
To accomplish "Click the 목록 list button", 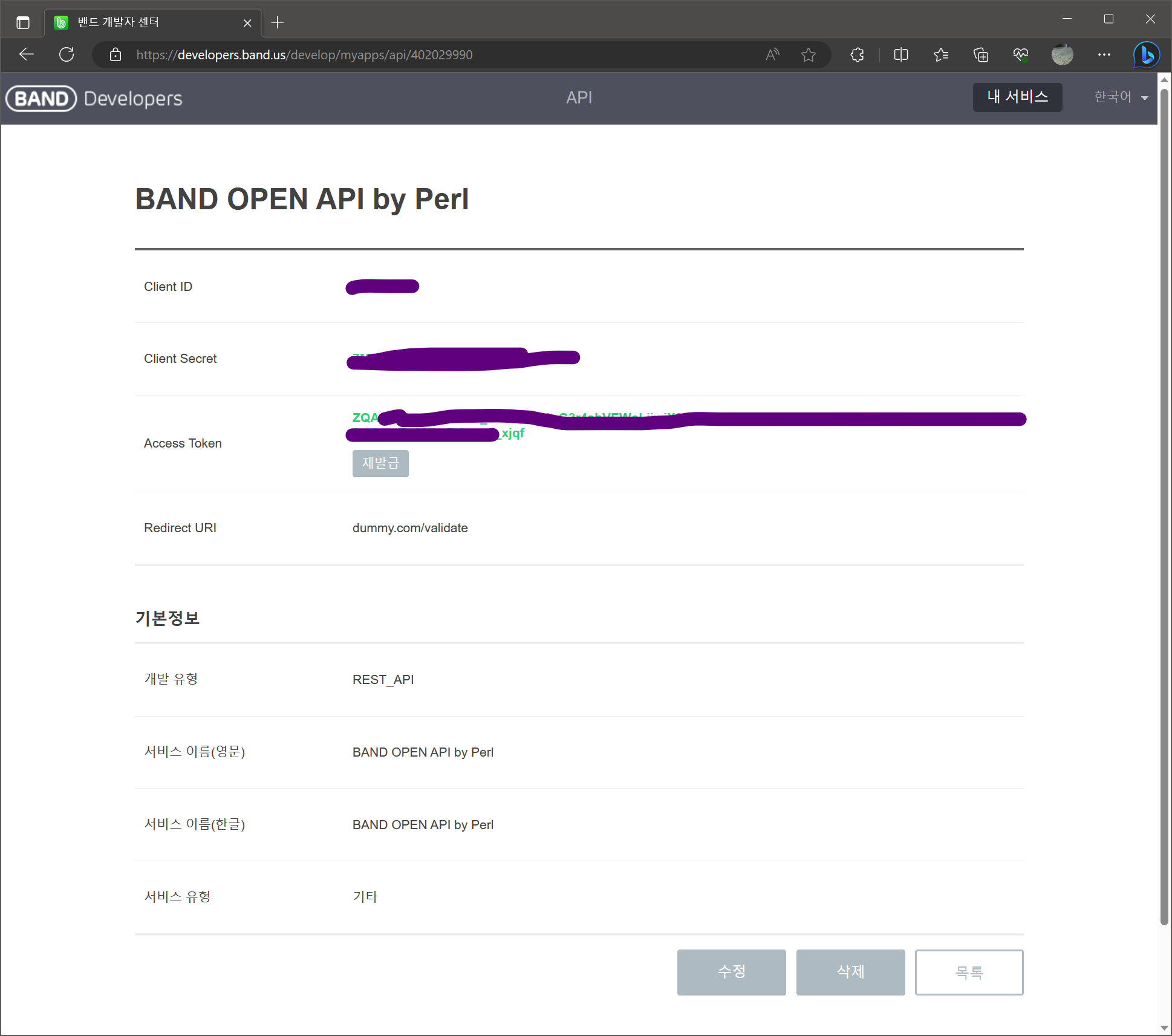I will (x=969, y=972).
